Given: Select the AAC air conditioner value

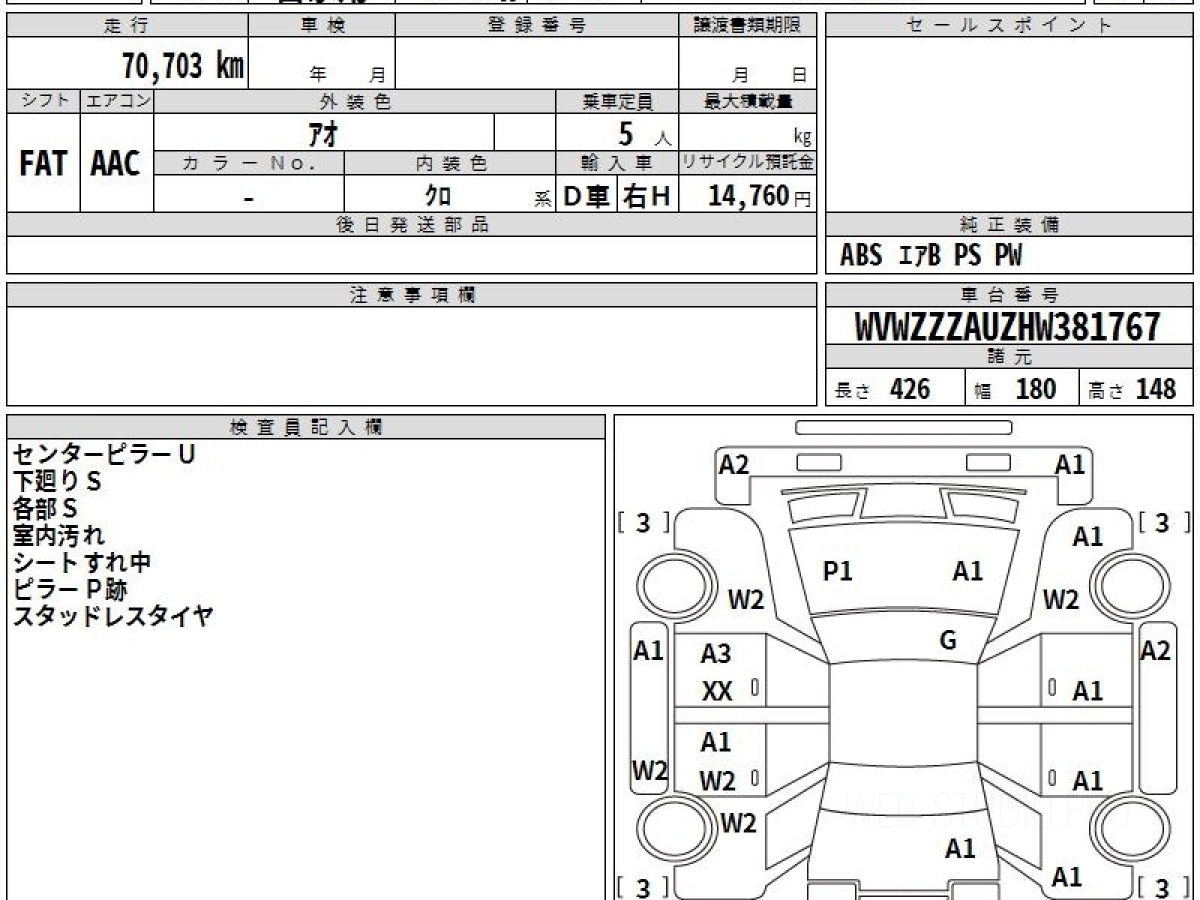Looking at the screenshot, I should [117, 164].
